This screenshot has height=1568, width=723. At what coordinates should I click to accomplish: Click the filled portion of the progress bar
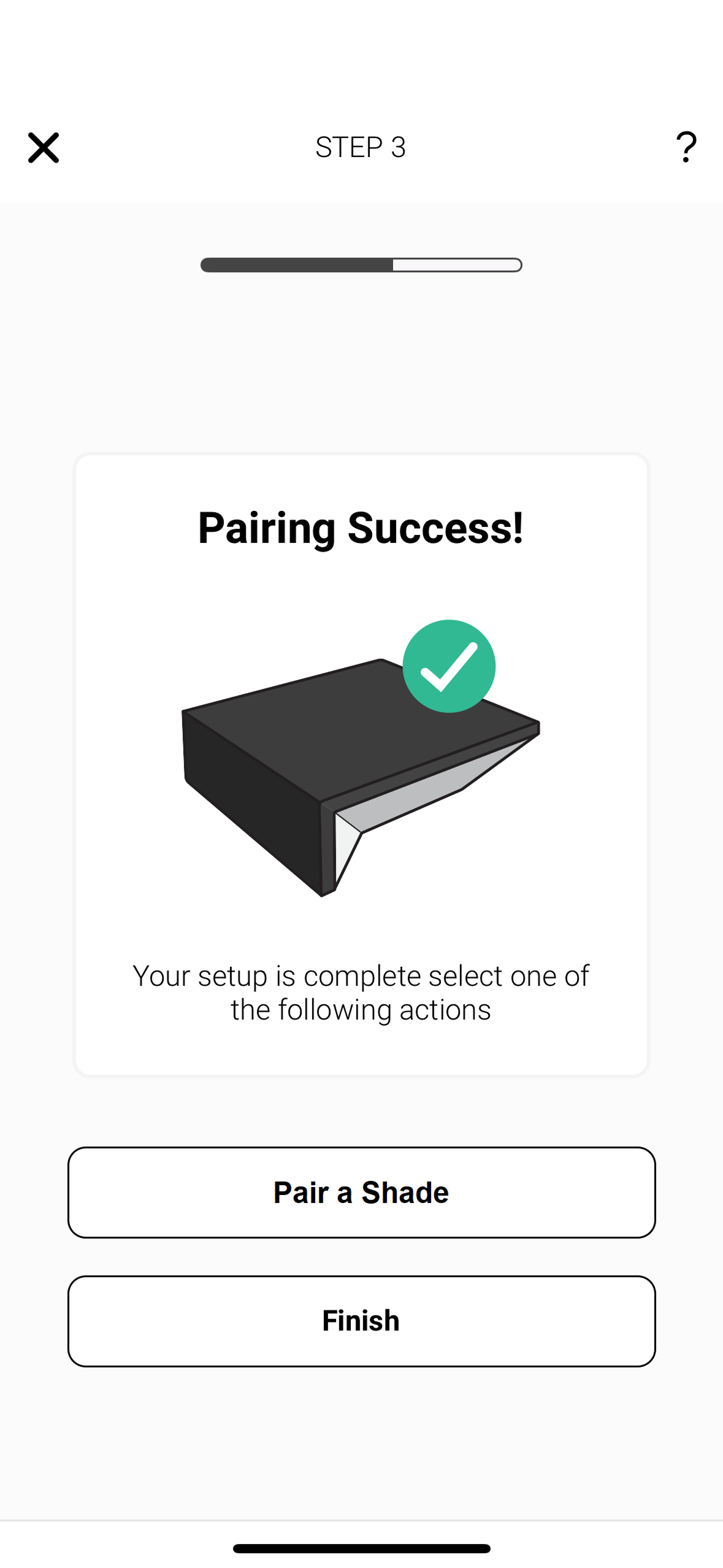297,265
